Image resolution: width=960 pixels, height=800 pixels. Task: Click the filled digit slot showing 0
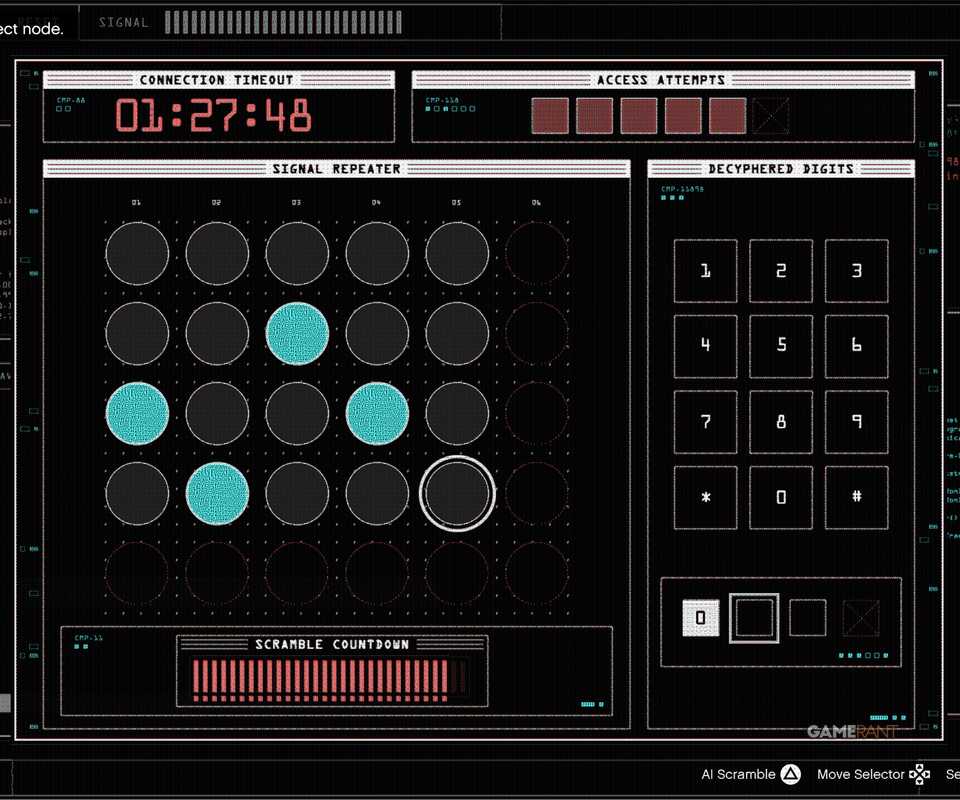(x=700, y=618)
